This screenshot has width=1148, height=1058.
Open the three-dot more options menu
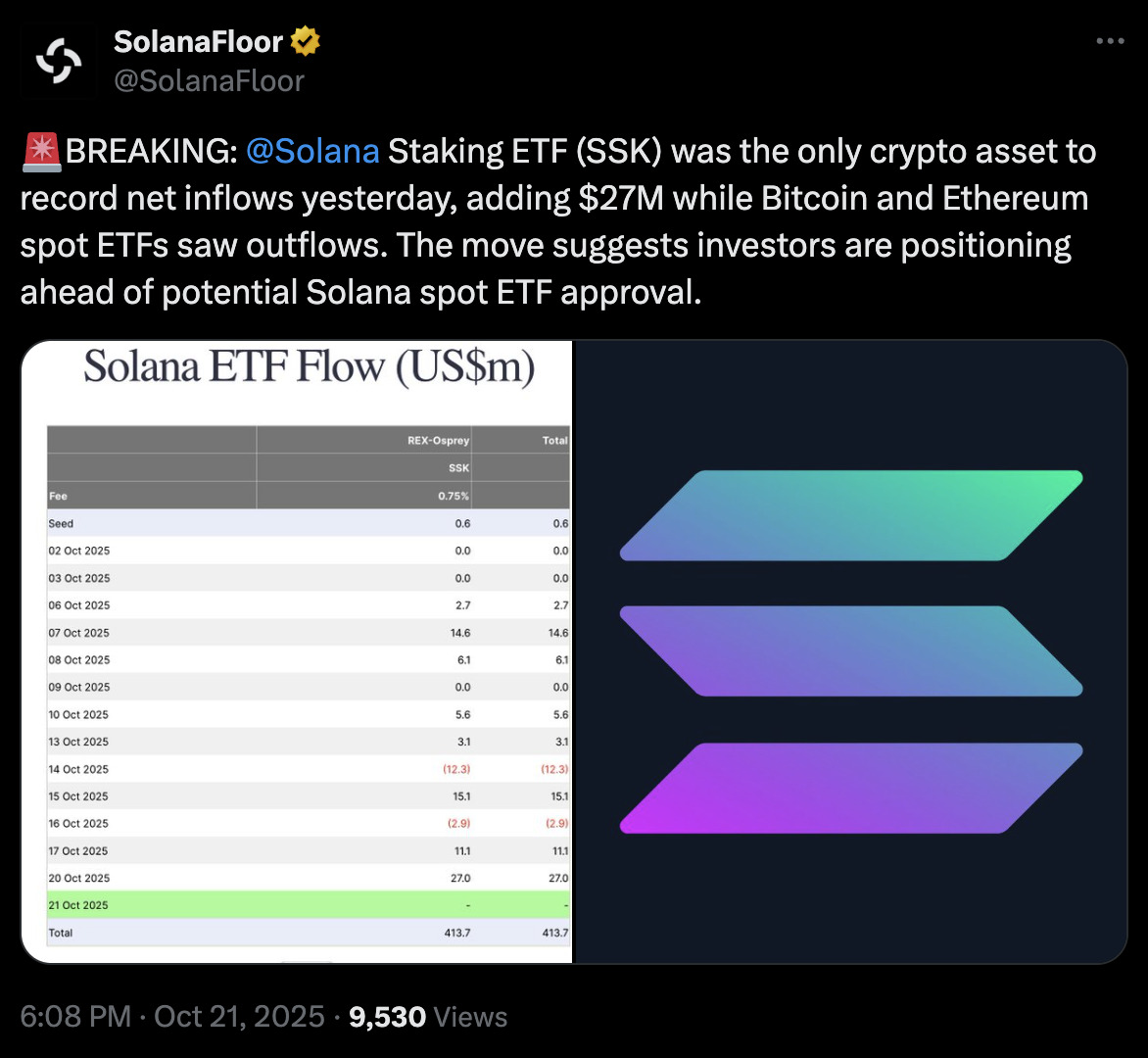click(x=1109, y=41)
